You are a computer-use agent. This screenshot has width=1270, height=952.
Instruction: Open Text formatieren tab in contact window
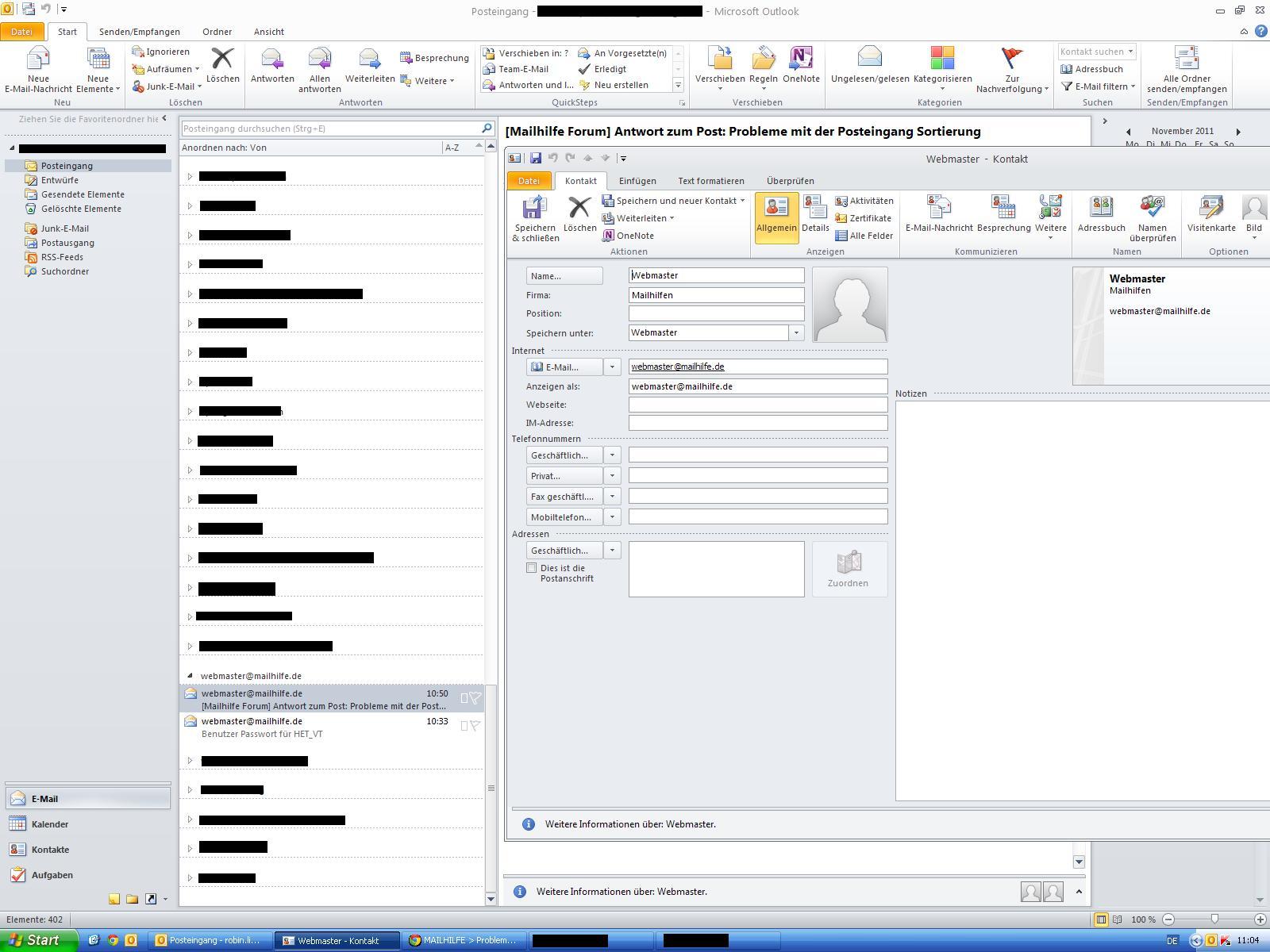click(711, 181)
